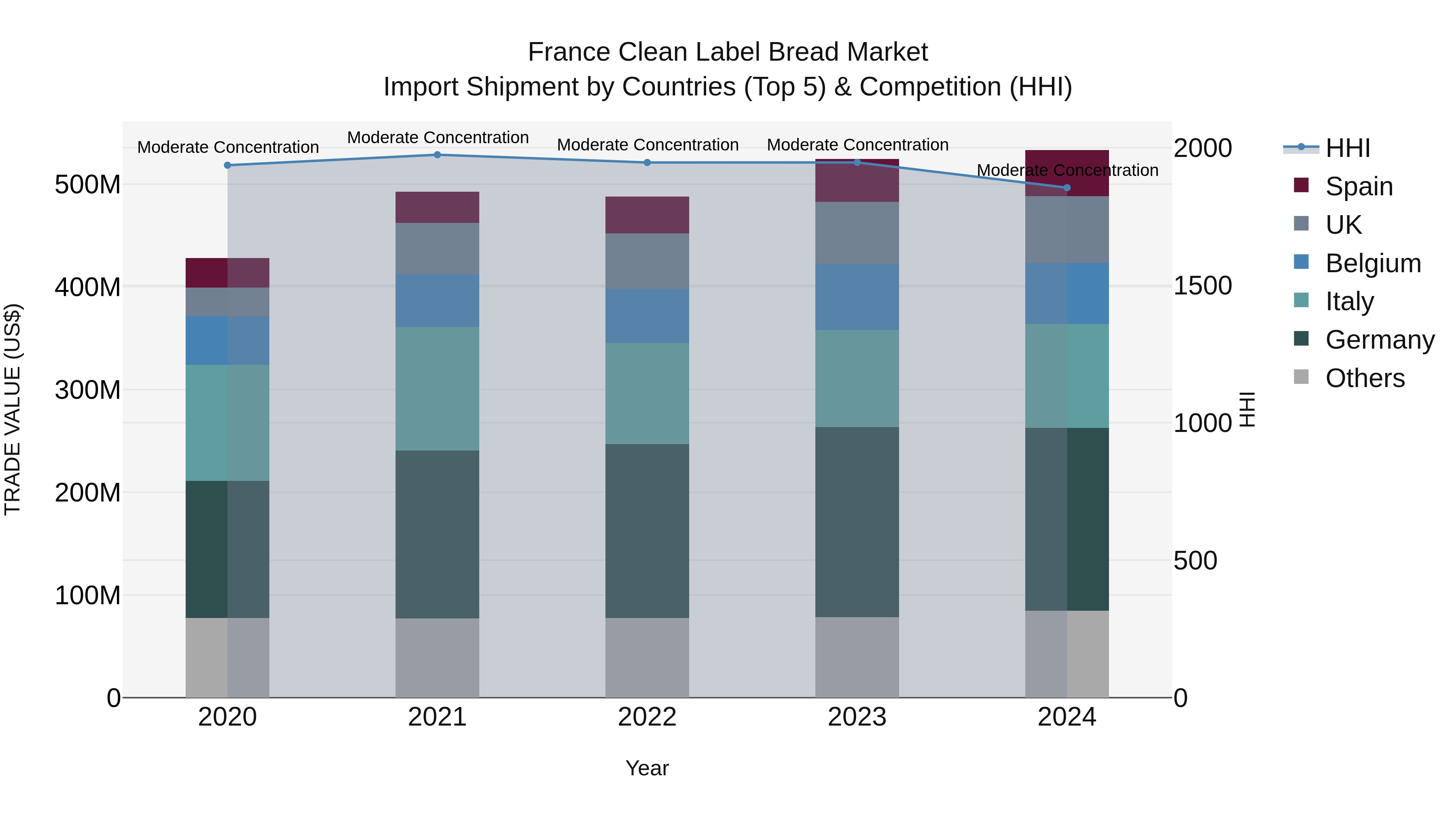Screen dimensions: 1456x819
Task: Click Moderate Concentration label above 2021
Action: [438, 138]
